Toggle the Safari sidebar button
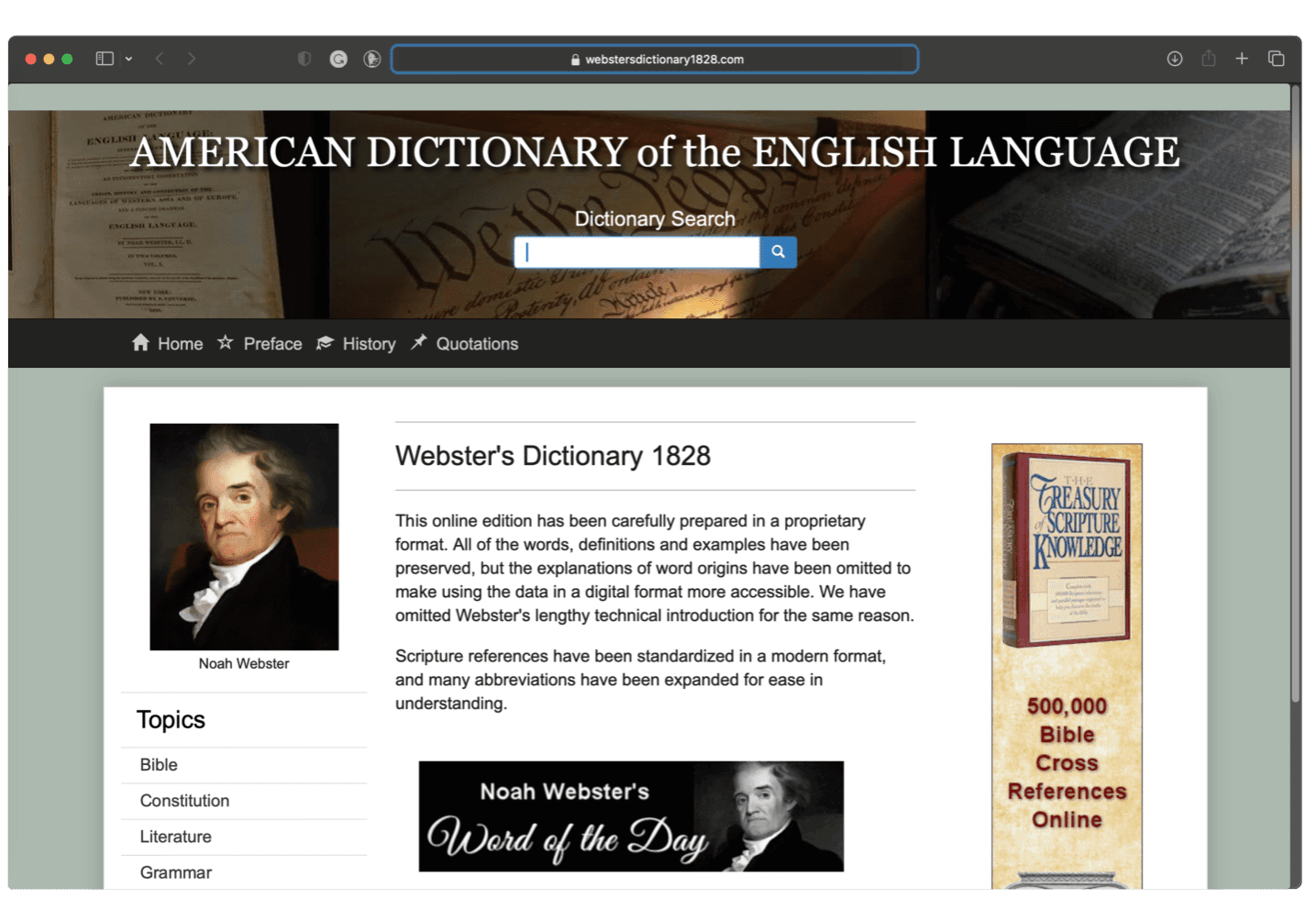 tap(105, 59)
